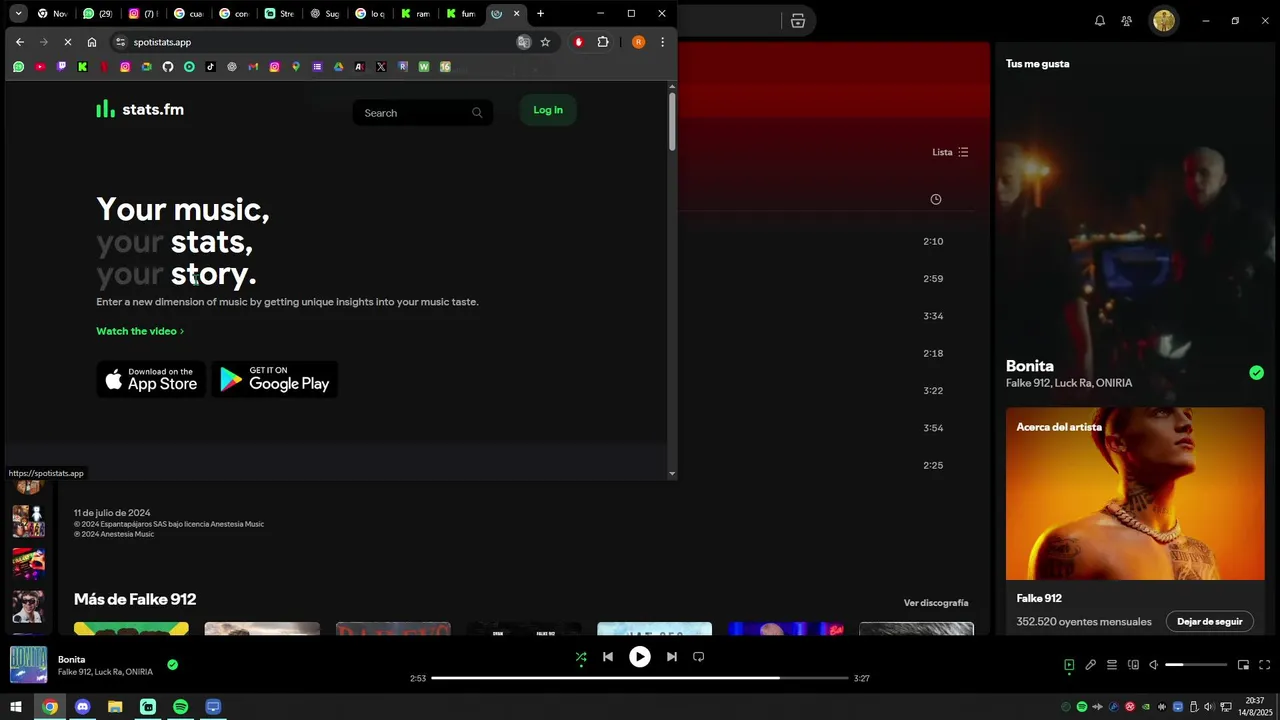Image resolution: width=1280 pixels, height=720 pixels.
Task: Close the active spotistats tab
Action: pyautogui.click(x=516, y=14)
